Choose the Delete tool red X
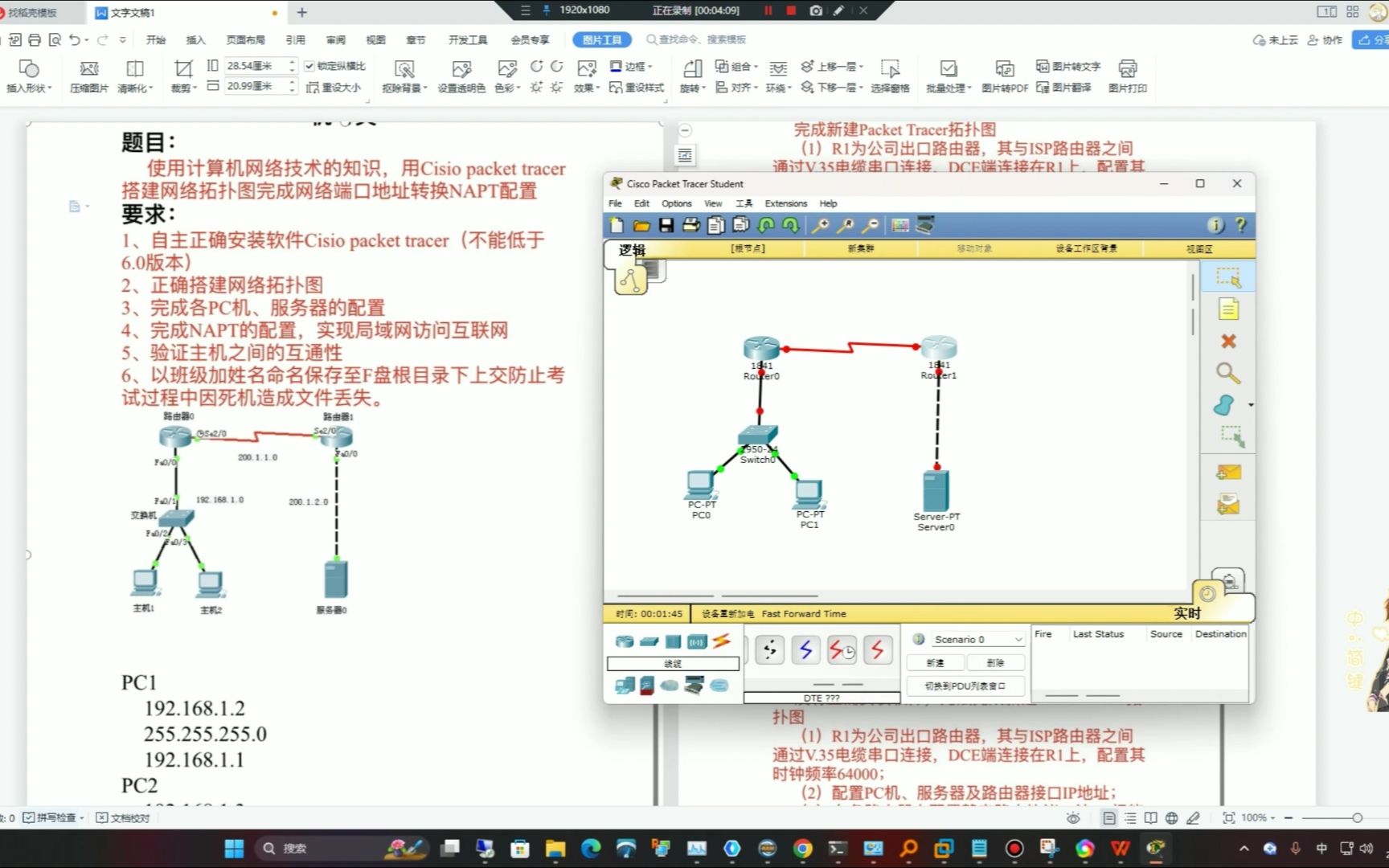 (1228, 341)
